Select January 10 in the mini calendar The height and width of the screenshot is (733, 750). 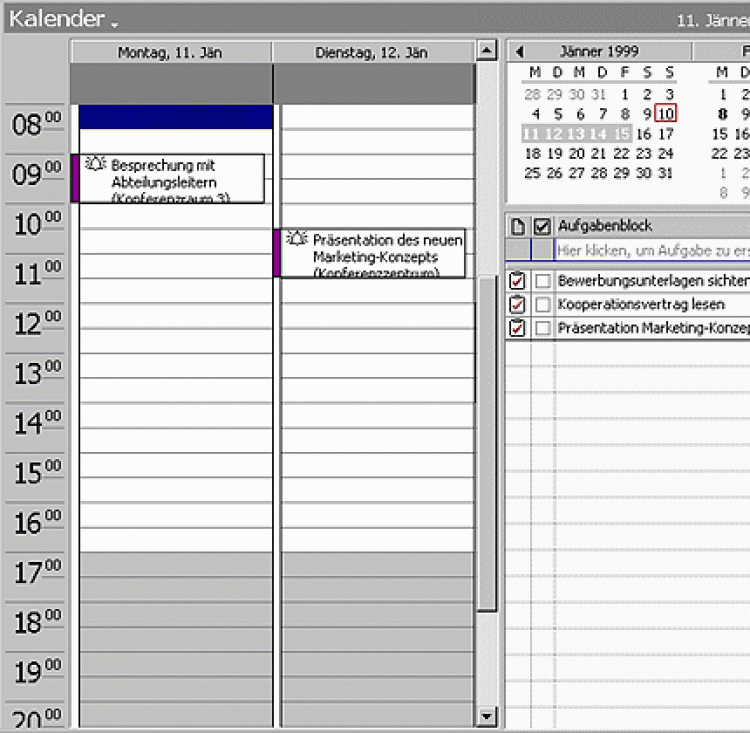667,114
